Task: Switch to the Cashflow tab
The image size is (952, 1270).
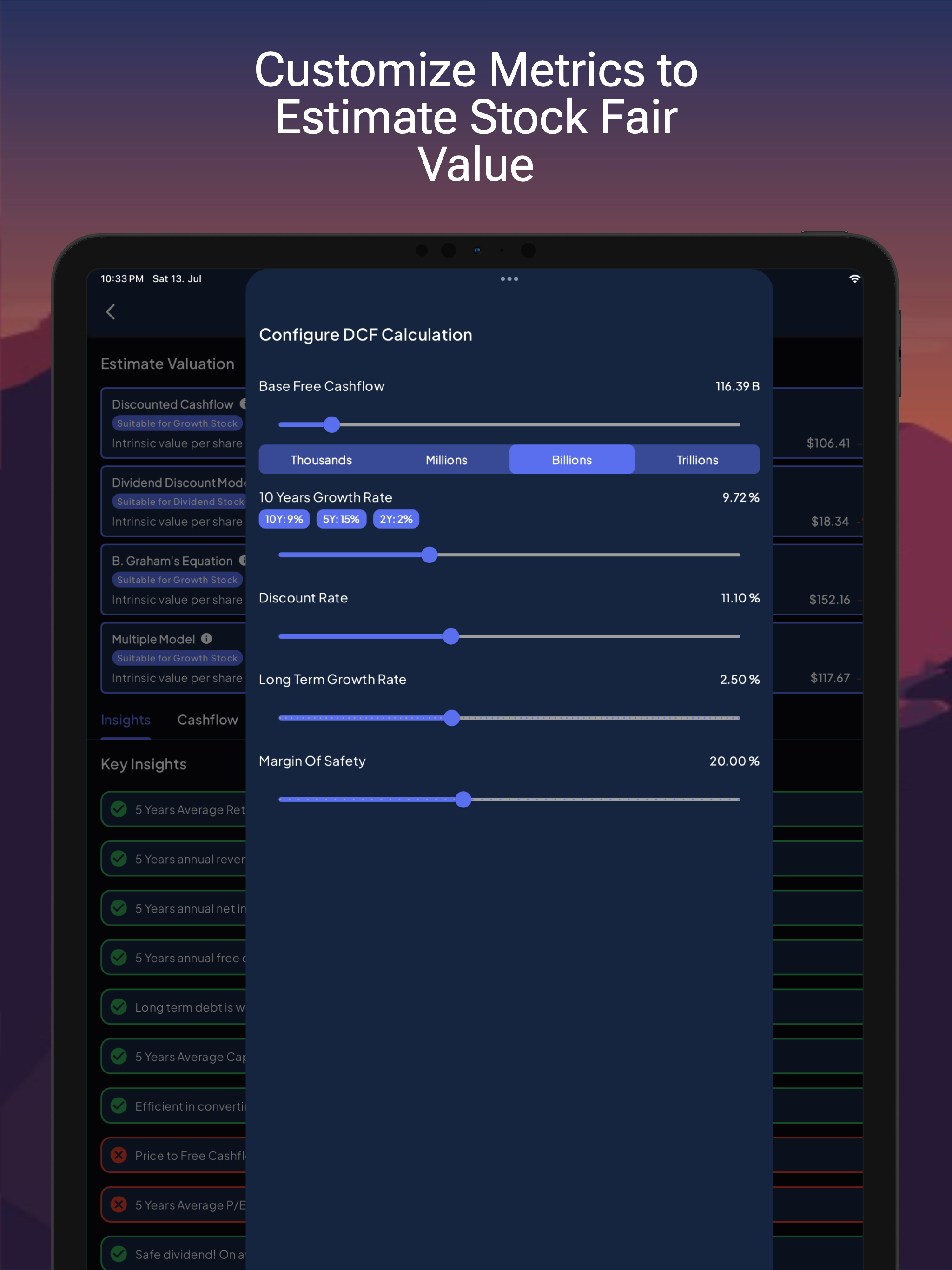Action: click(207, 720)
